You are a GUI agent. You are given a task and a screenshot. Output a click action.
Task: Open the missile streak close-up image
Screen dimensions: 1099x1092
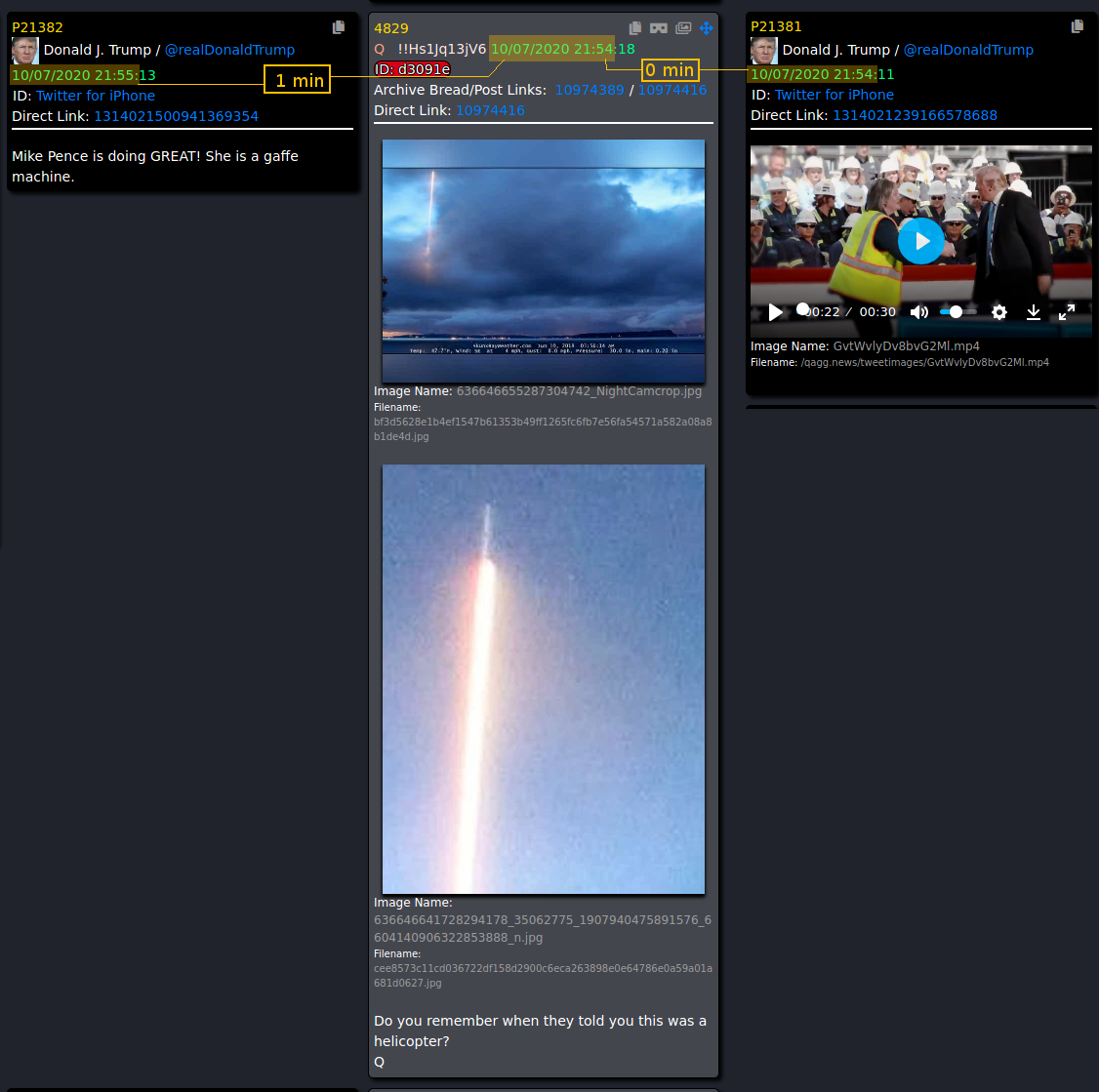point(544,679)
